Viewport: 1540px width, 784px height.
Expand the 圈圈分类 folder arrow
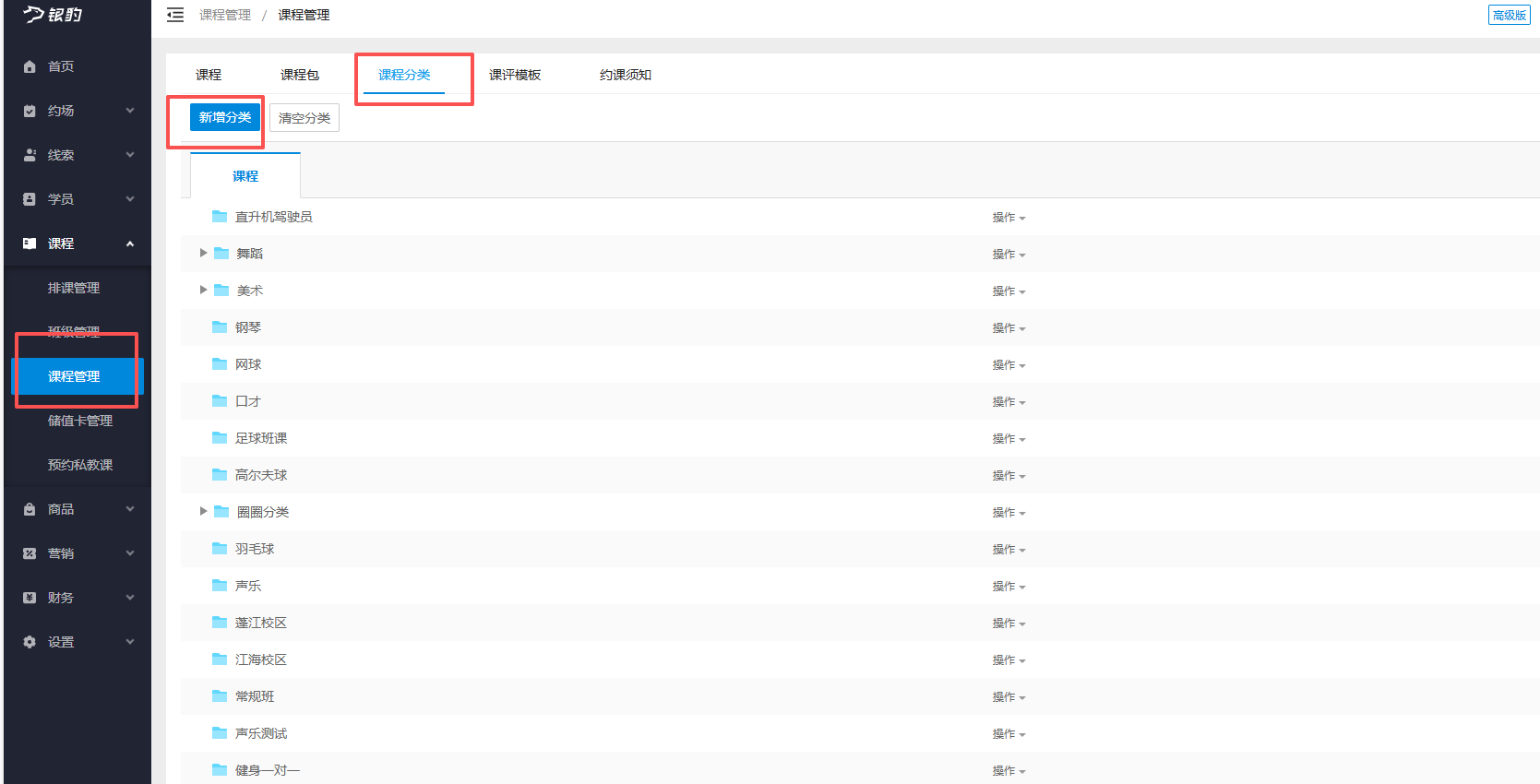pos(203,511)
